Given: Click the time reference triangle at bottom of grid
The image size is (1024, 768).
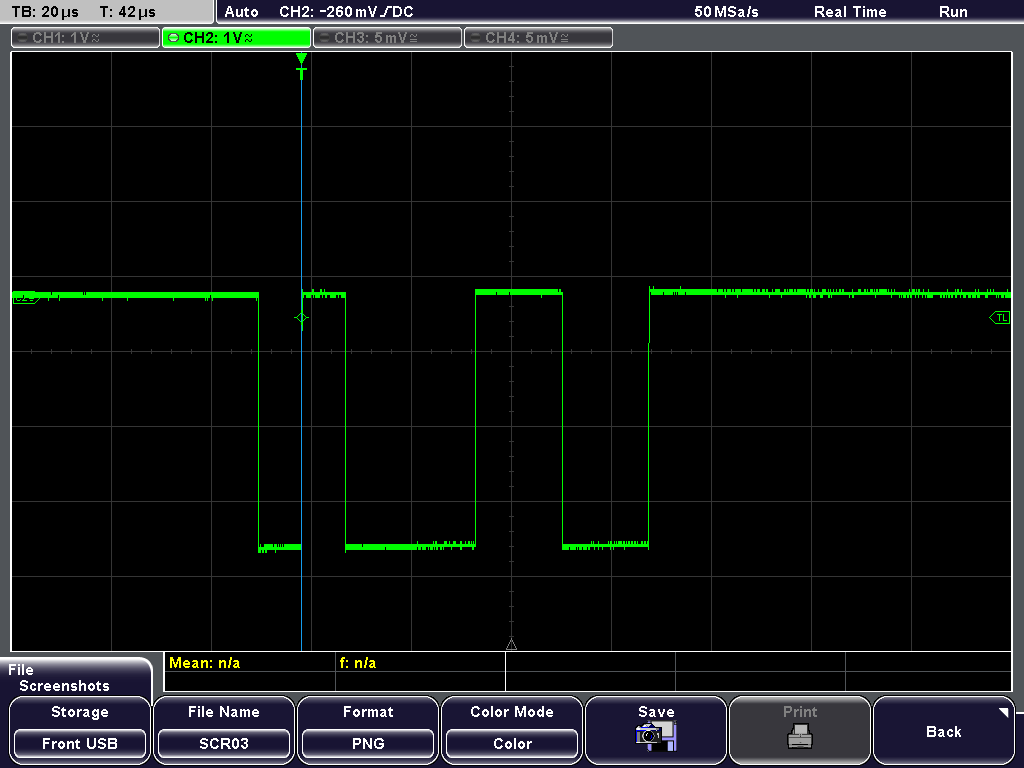Looking at the screenshot, I should (511, 645).
